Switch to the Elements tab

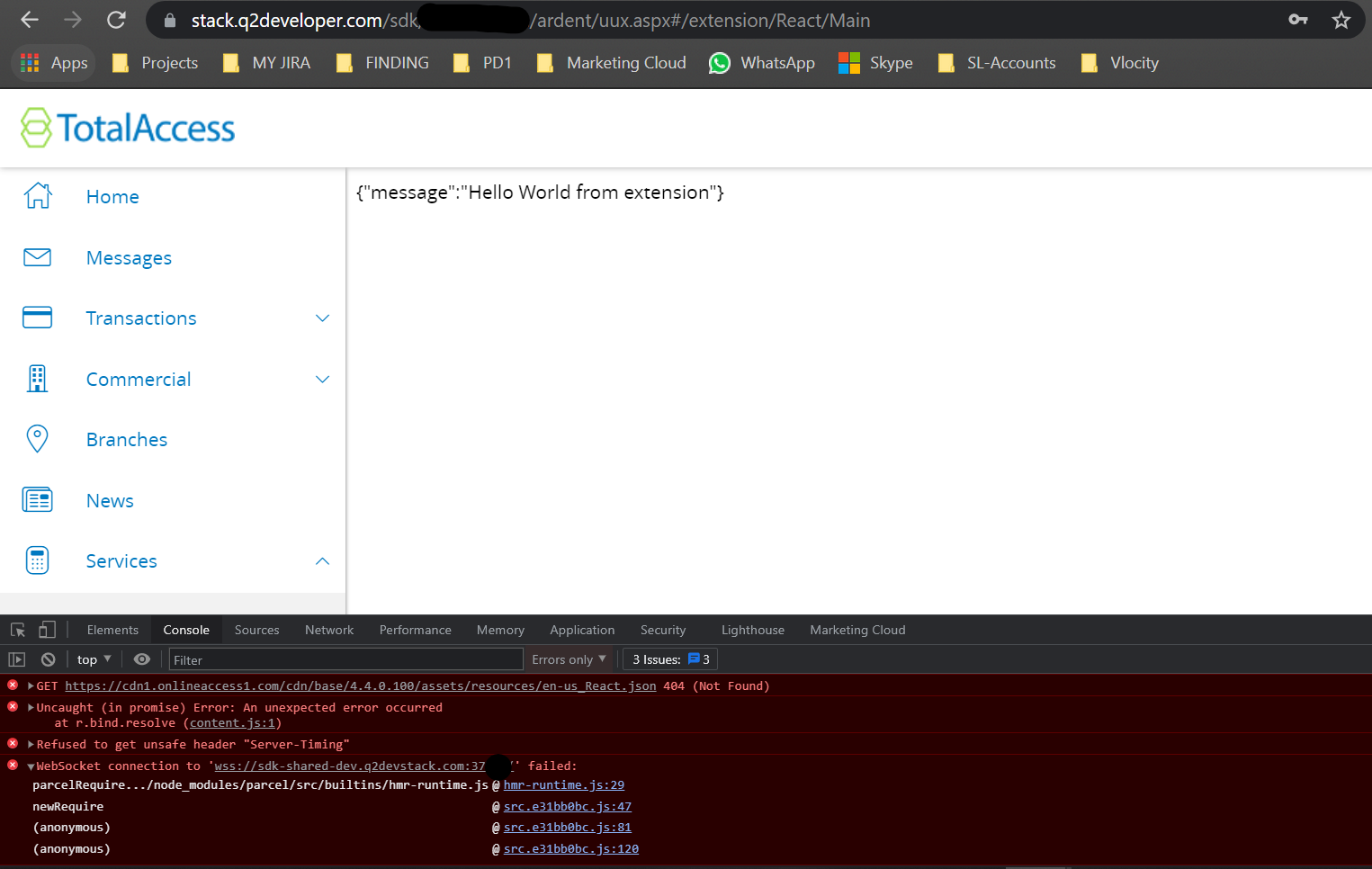coord(112,630)
